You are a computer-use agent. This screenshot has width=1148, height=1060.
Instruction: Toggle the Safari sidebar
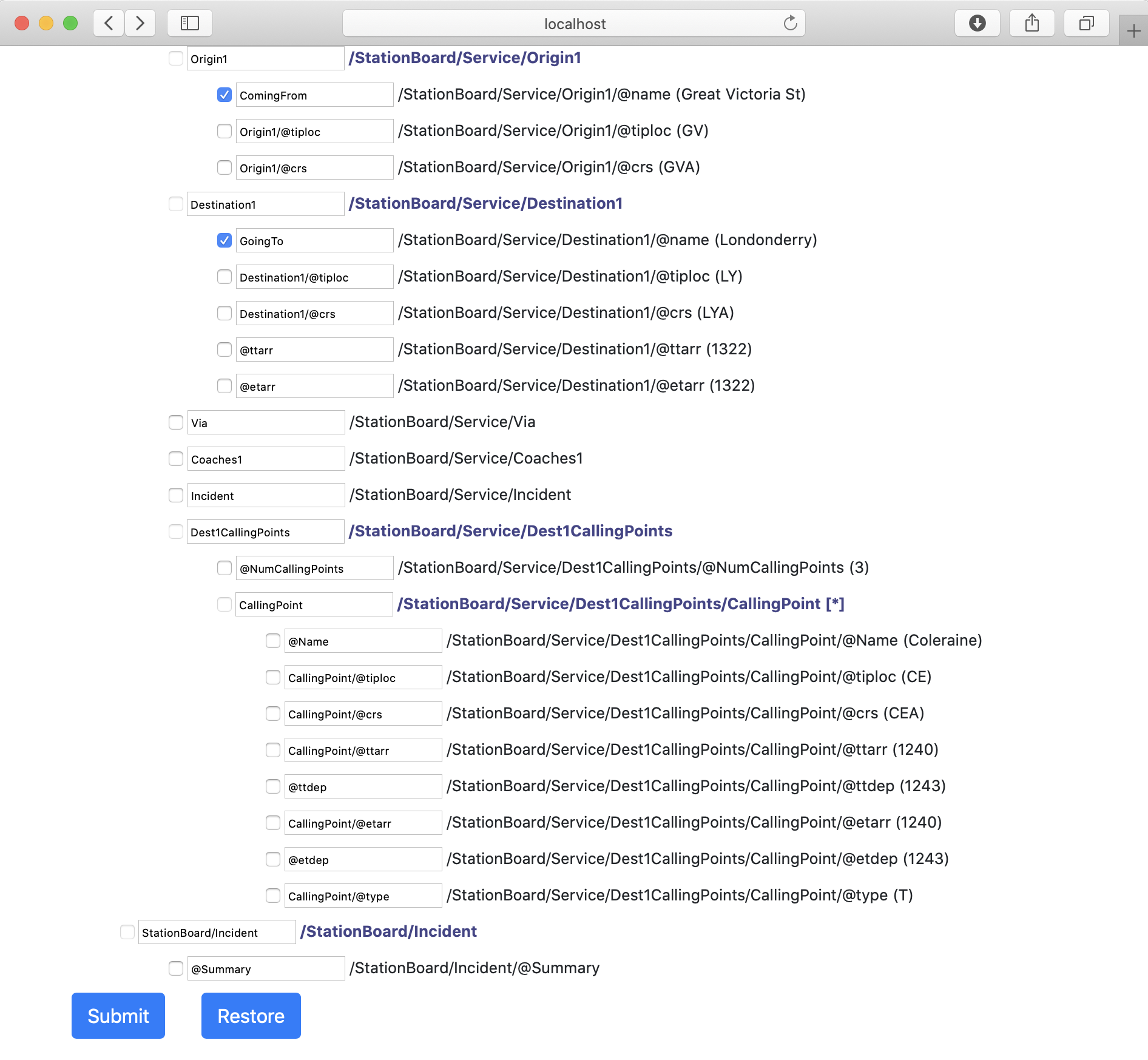[190, 24]
